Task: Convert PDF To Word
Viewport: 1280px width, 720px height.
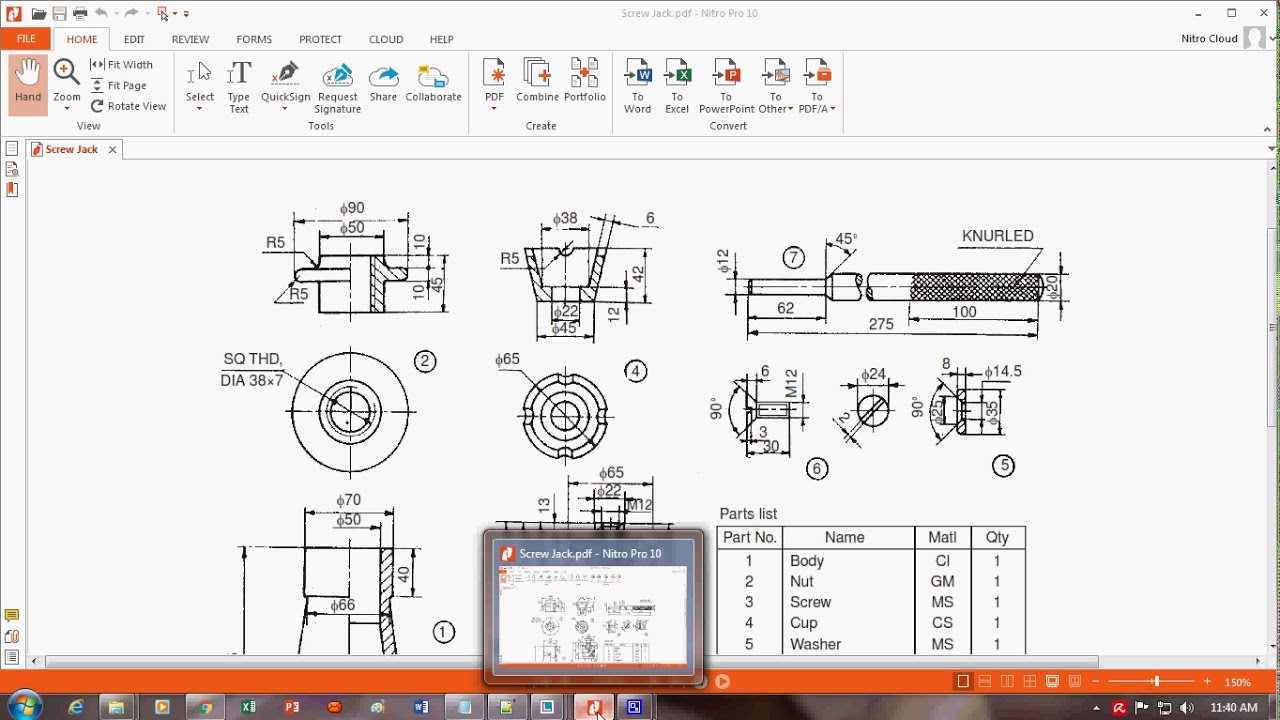Action: click(637, 86)
